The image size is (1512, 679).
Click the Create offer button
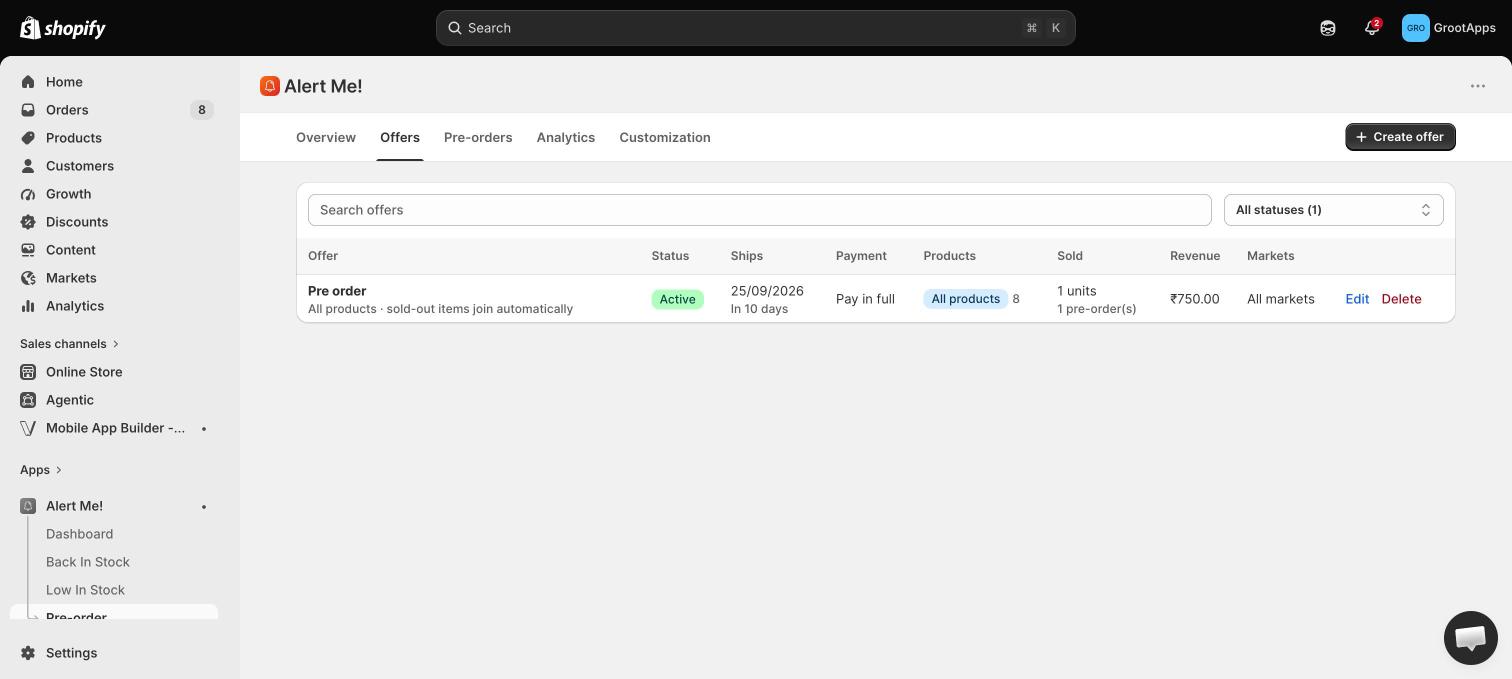[1400, 137]
